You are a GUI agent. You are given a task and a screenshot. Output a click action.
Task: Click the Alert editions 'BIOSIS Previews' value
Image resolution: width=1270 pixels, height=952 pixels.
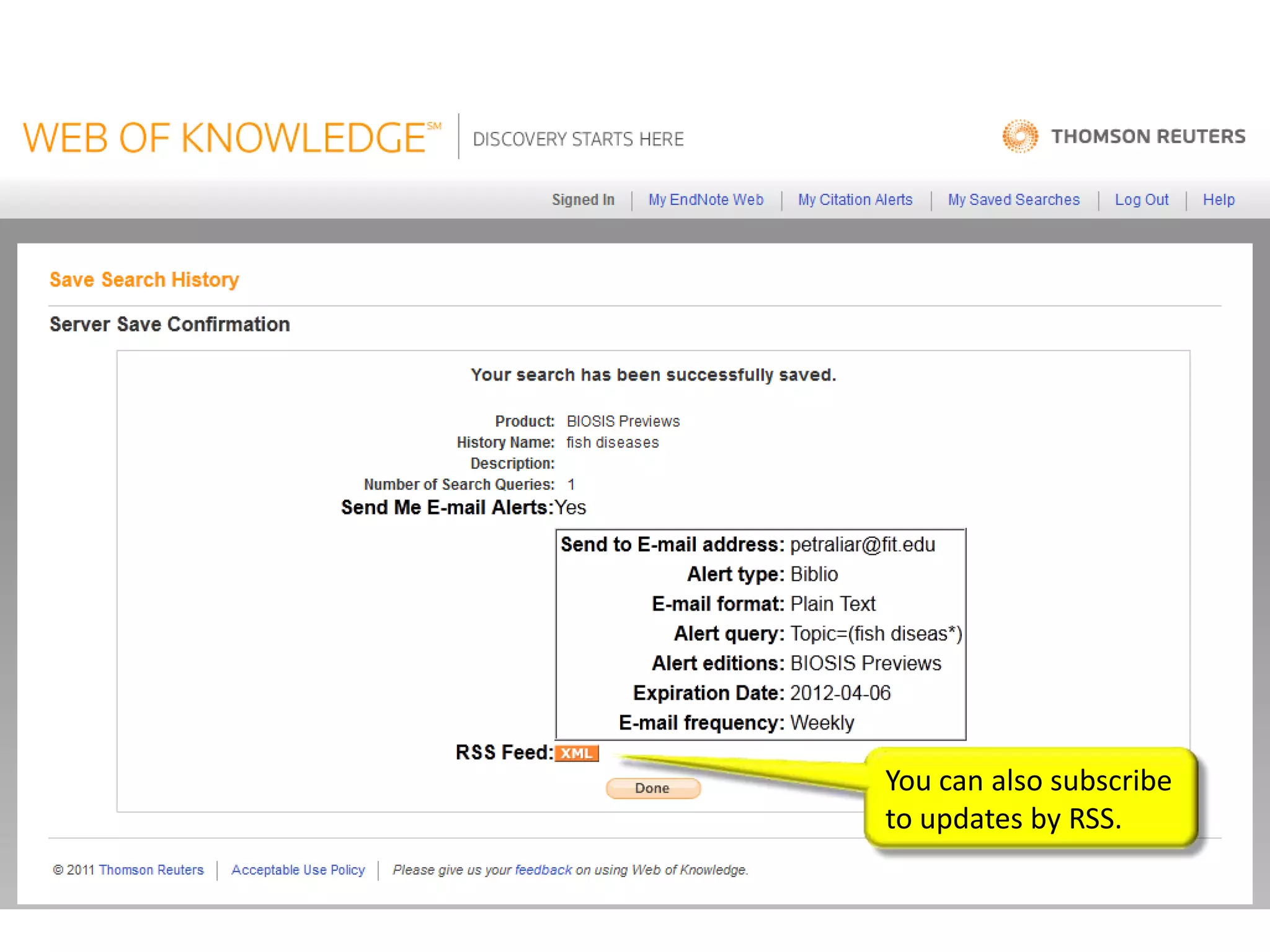(x=866, y=663)
